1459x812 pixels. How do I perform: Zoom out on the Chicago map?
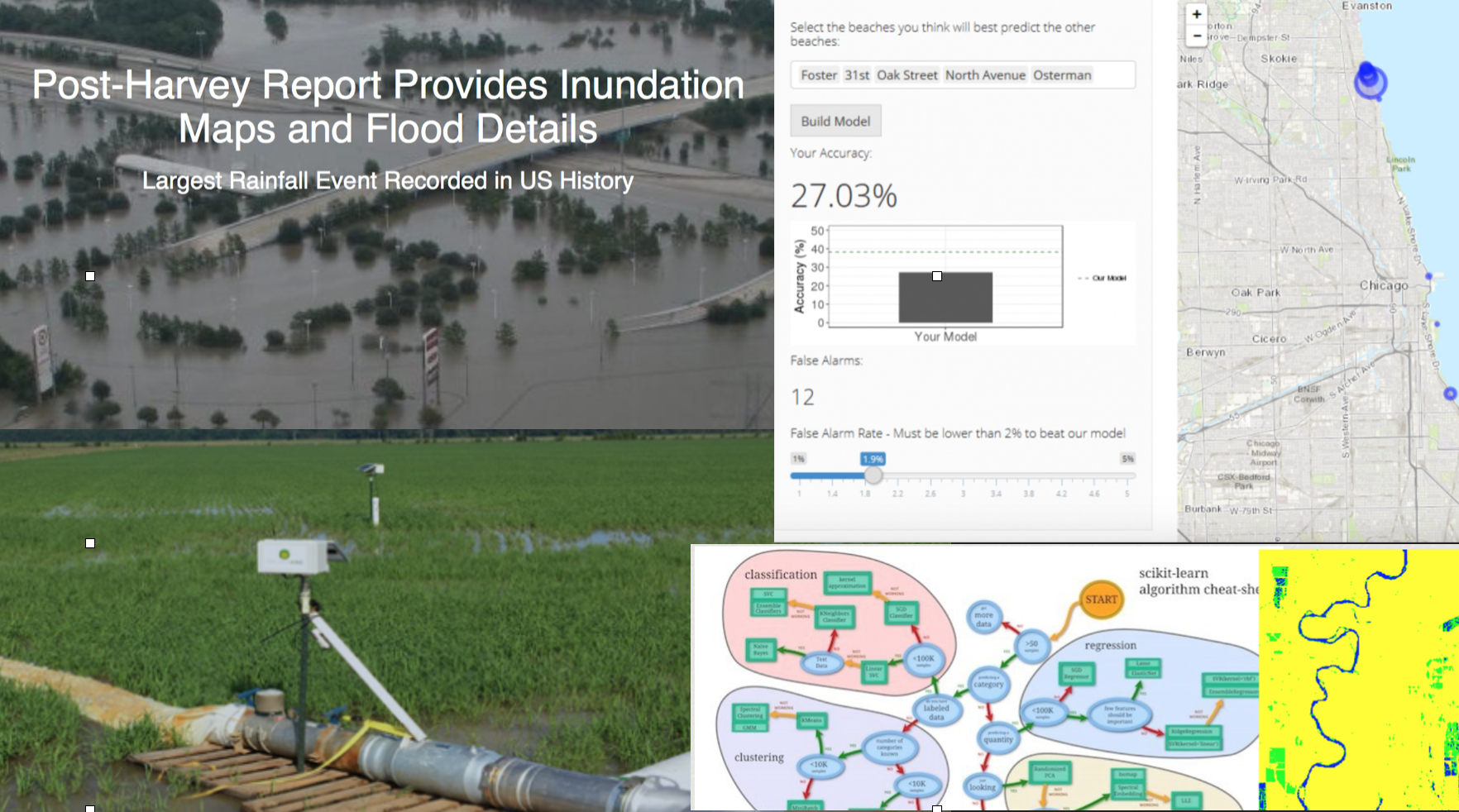tap(1196, 36)
